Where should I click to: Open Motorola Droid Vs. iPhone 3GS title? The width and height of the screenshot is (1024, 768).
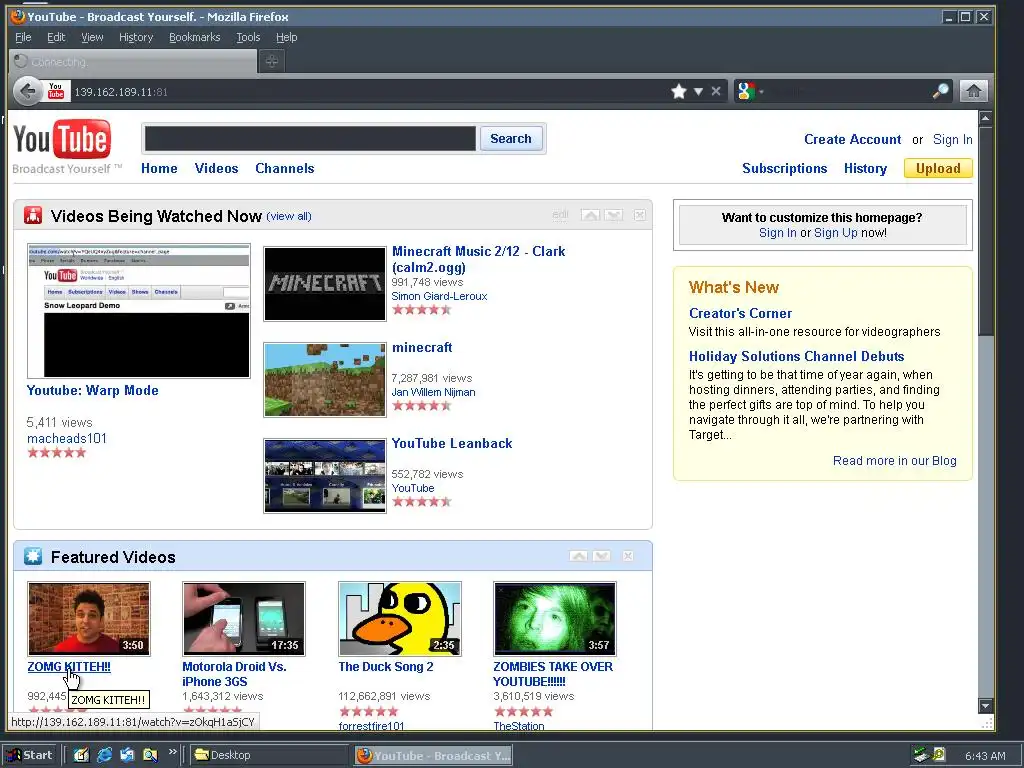point(234,674)
